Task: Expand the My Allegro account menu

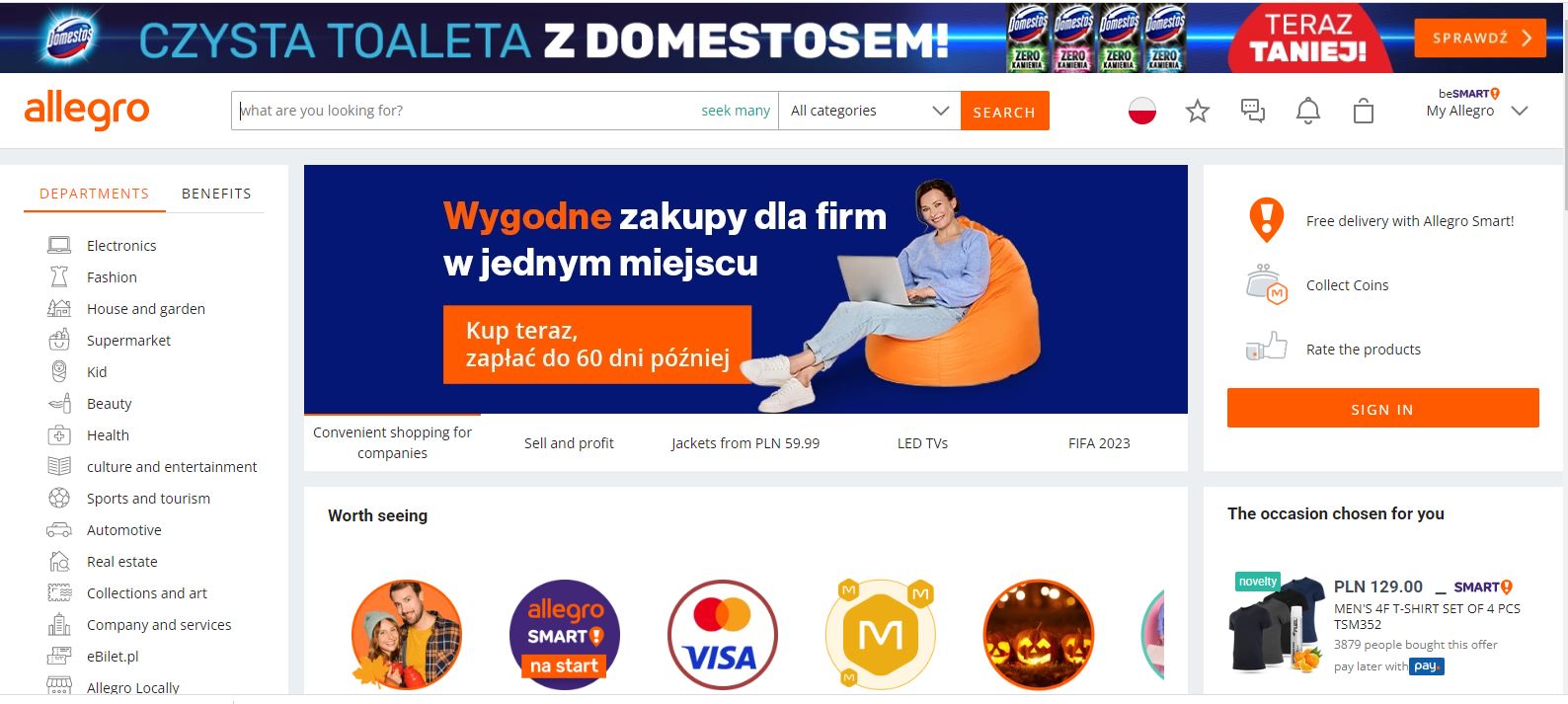Action: pos(1476,104)
